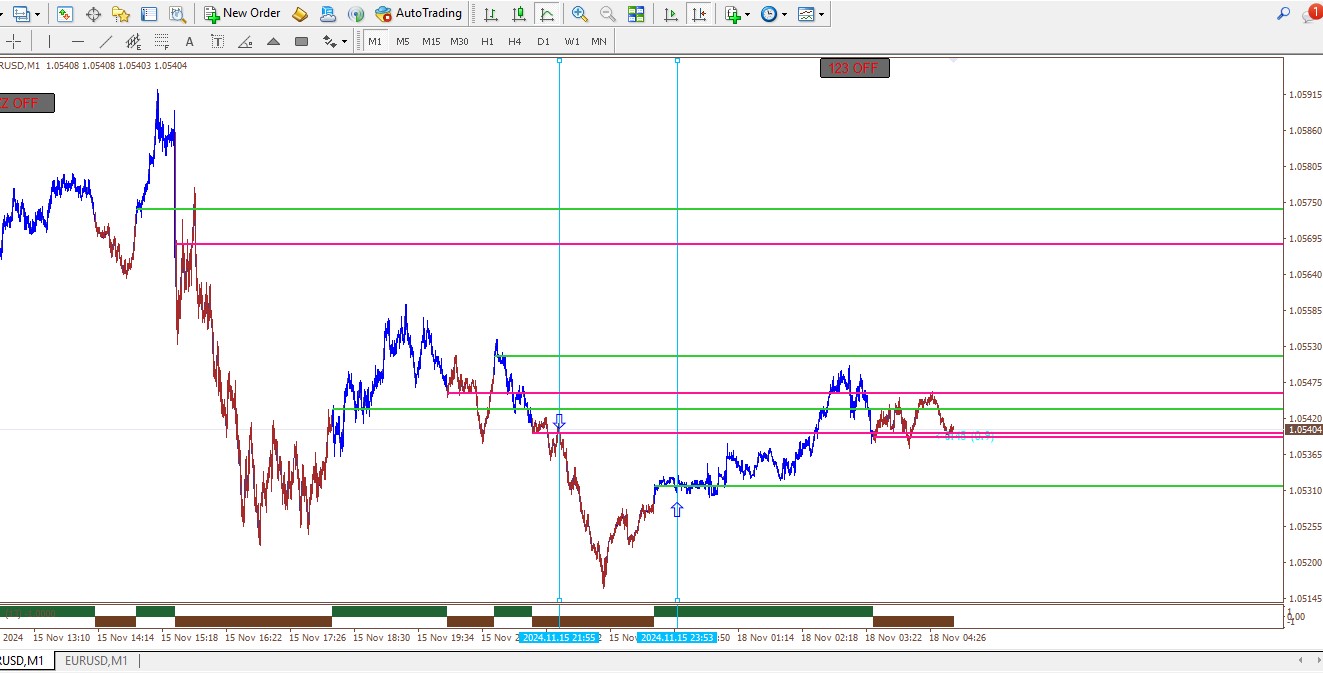1323x673 pixels.
Task: Toggle chart shift
Action: (699, 14)
